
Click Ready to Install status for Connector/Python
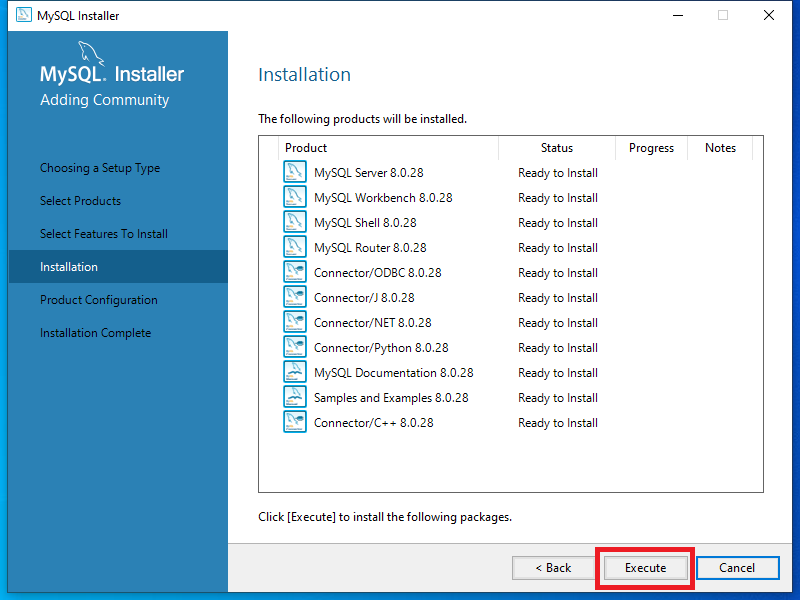[558, 348]
